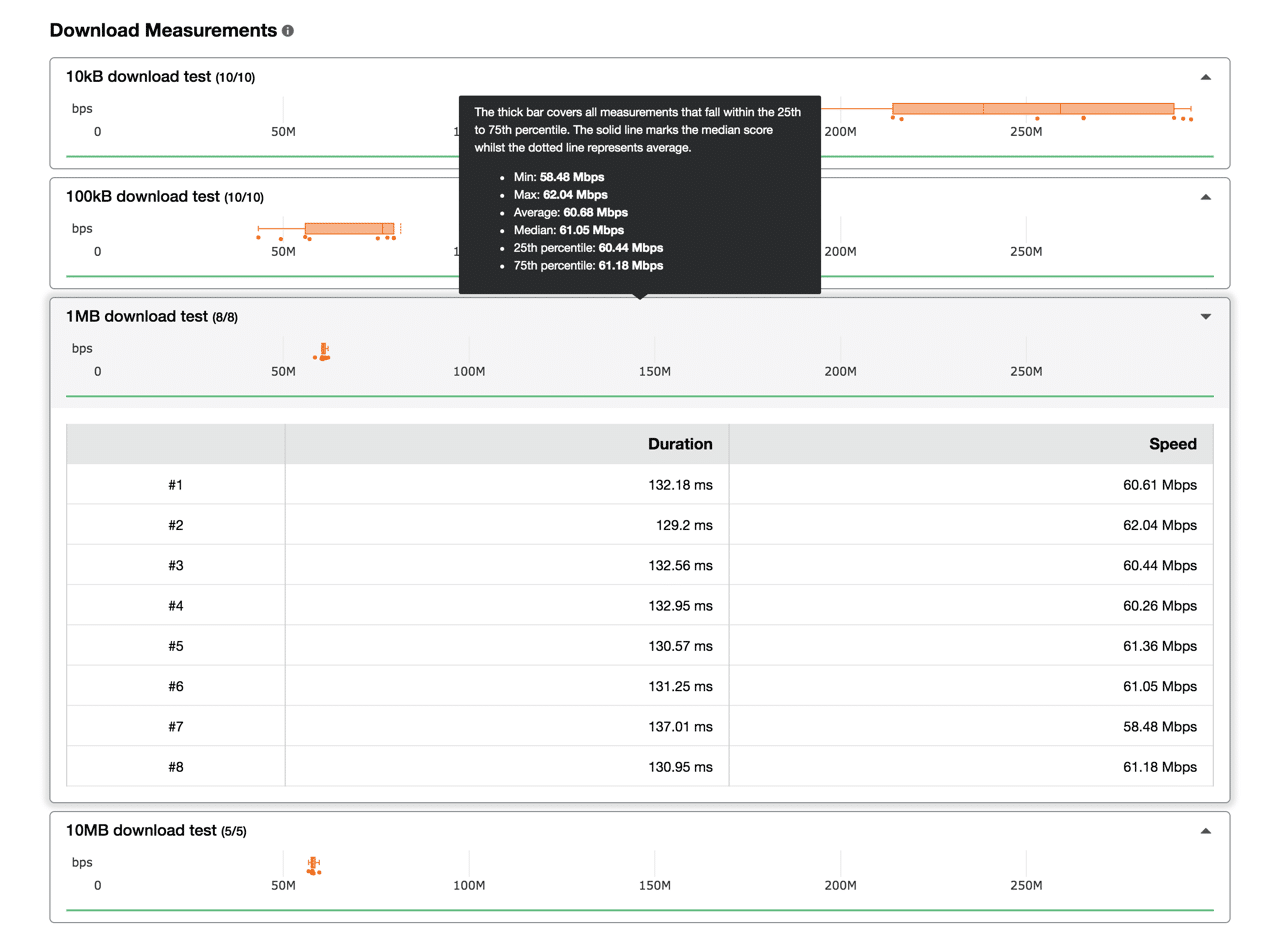Collapse the 10MB download test panel
The width and height of the screenshot is (1280, 944).
click(x=1205, y=829)
